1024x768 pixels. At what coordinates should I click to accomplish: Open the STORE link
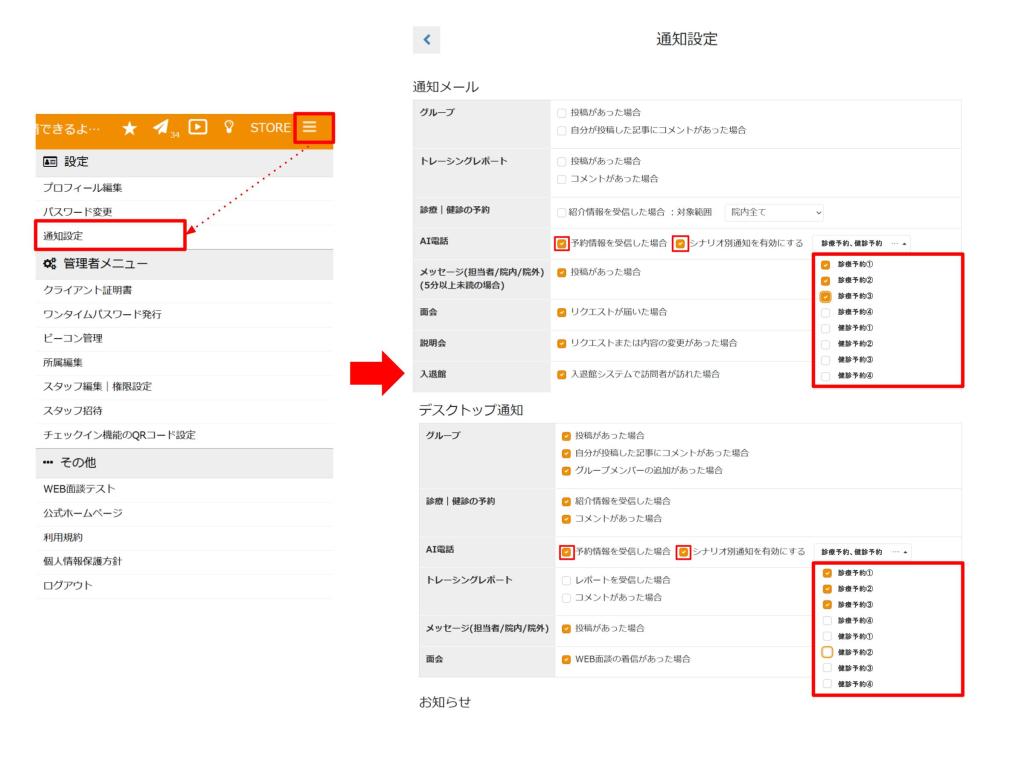pyautogui.click(x=271, y=128)
